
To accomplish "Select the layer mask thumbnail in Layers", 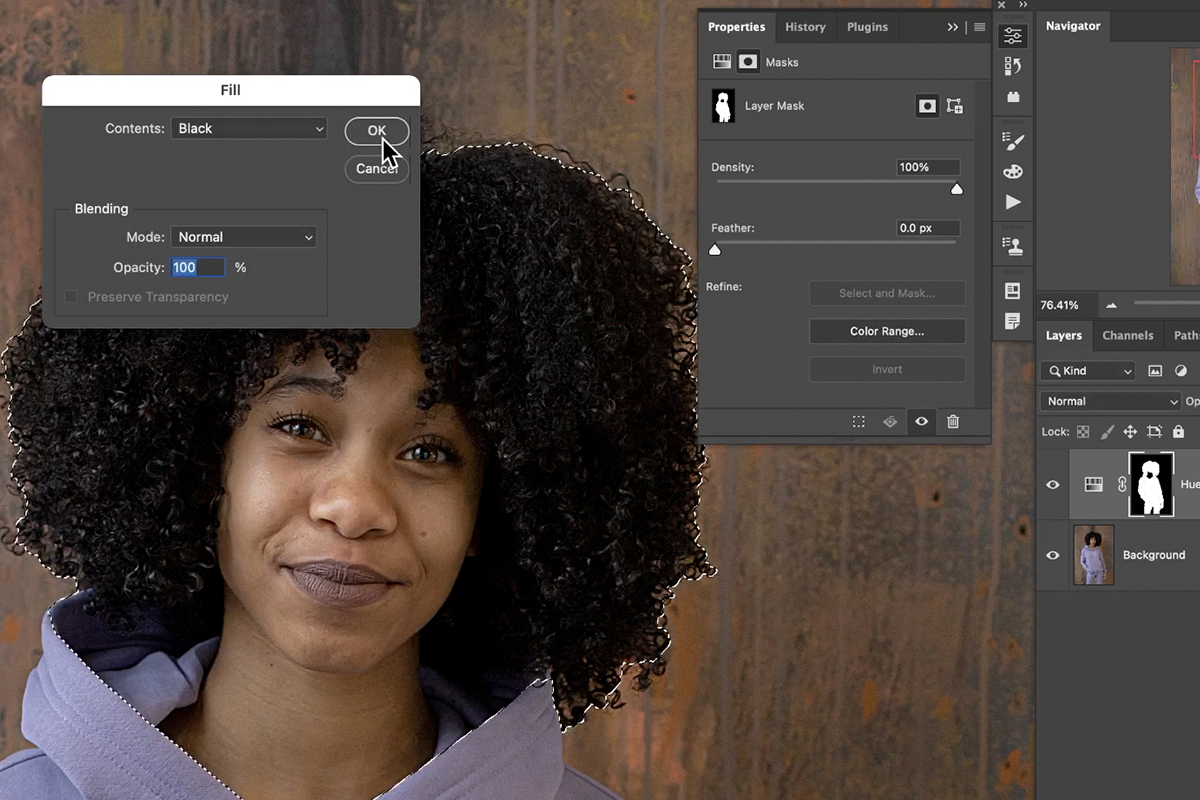I will point(1151,484).
